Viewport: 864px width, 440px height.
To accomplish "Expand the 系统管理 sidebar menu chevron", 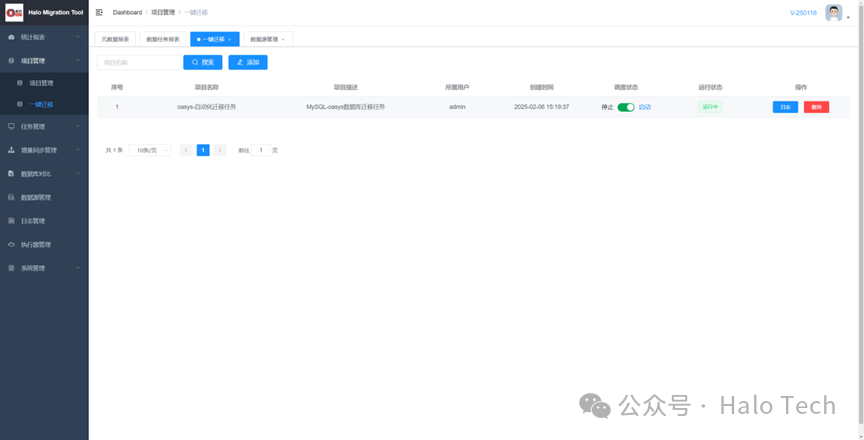I will 78,268.
